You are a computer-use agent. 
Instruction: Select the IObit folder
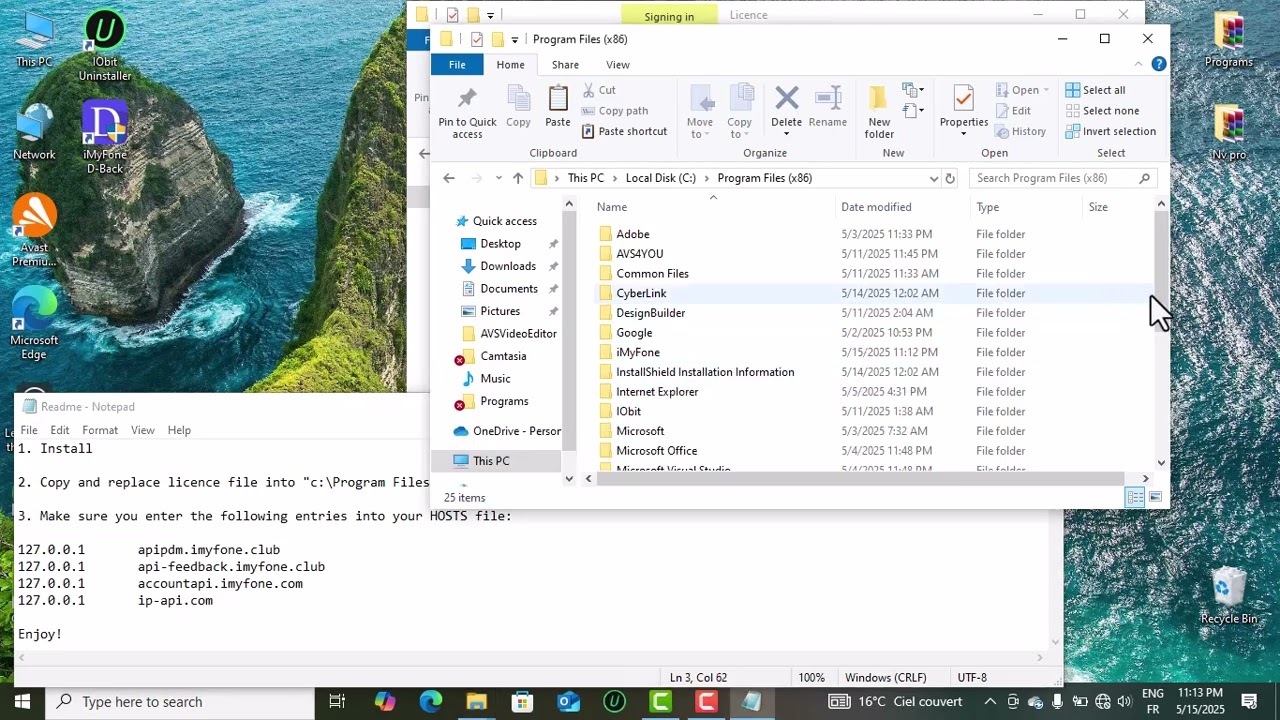628,411
